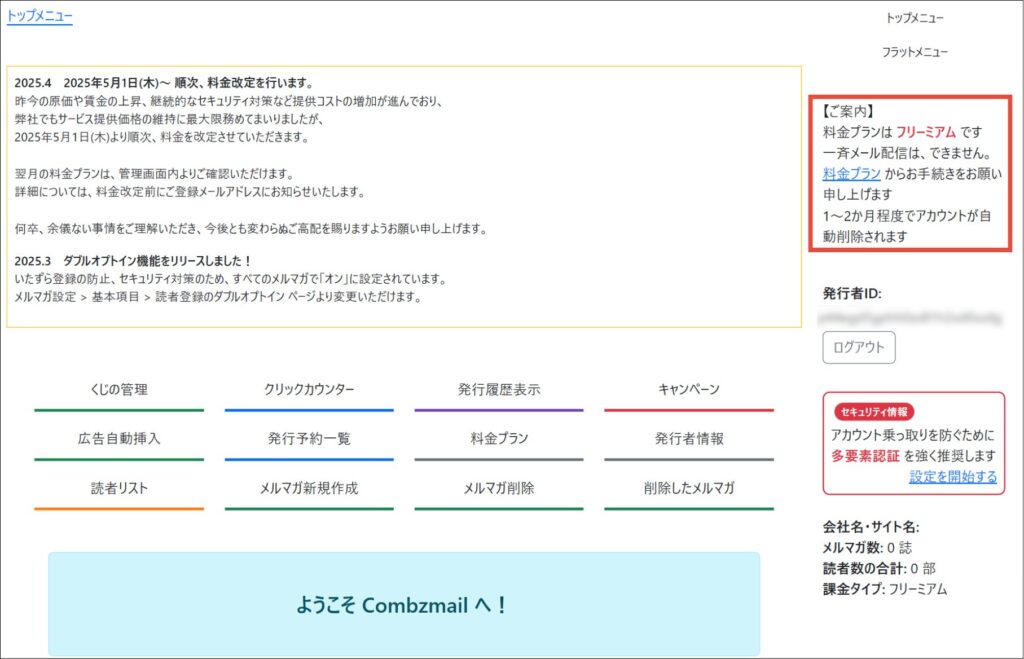Click the トップメニュー link at top left
The height and width of the screenshot is (659, 1024).
click(40, 16)
